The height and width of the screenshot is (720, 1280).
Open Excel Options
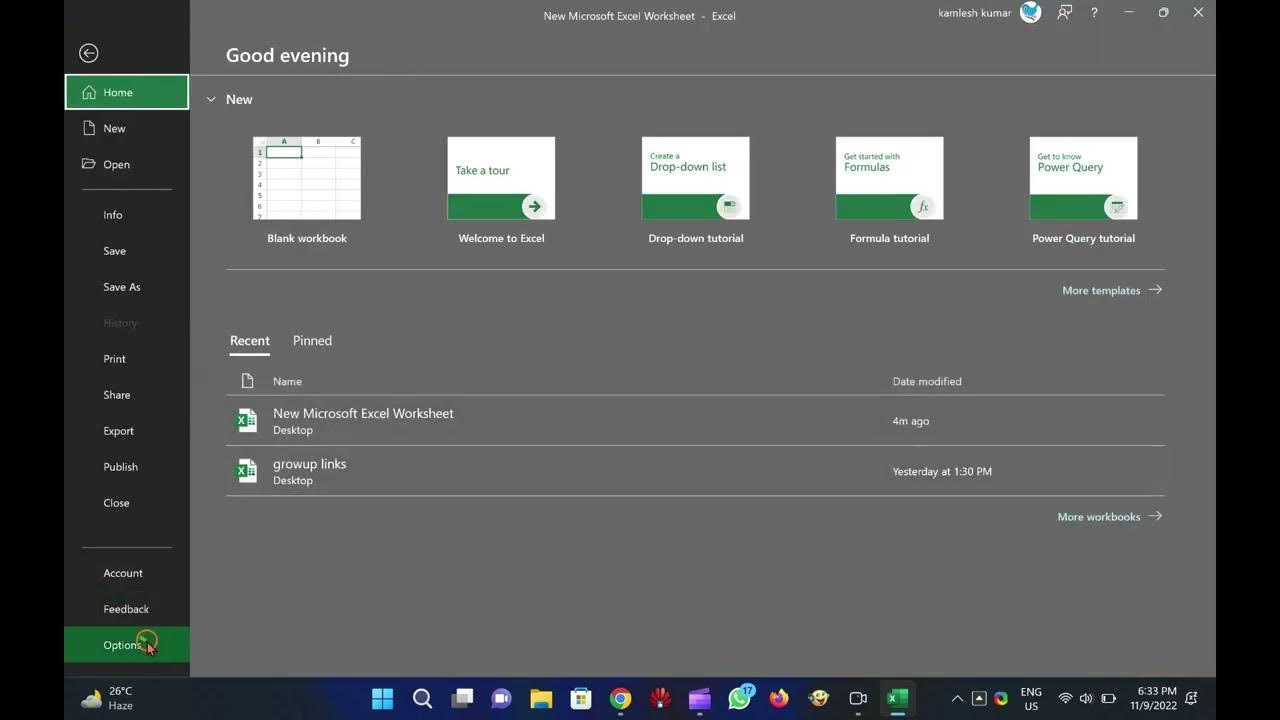tap(127, 645)
